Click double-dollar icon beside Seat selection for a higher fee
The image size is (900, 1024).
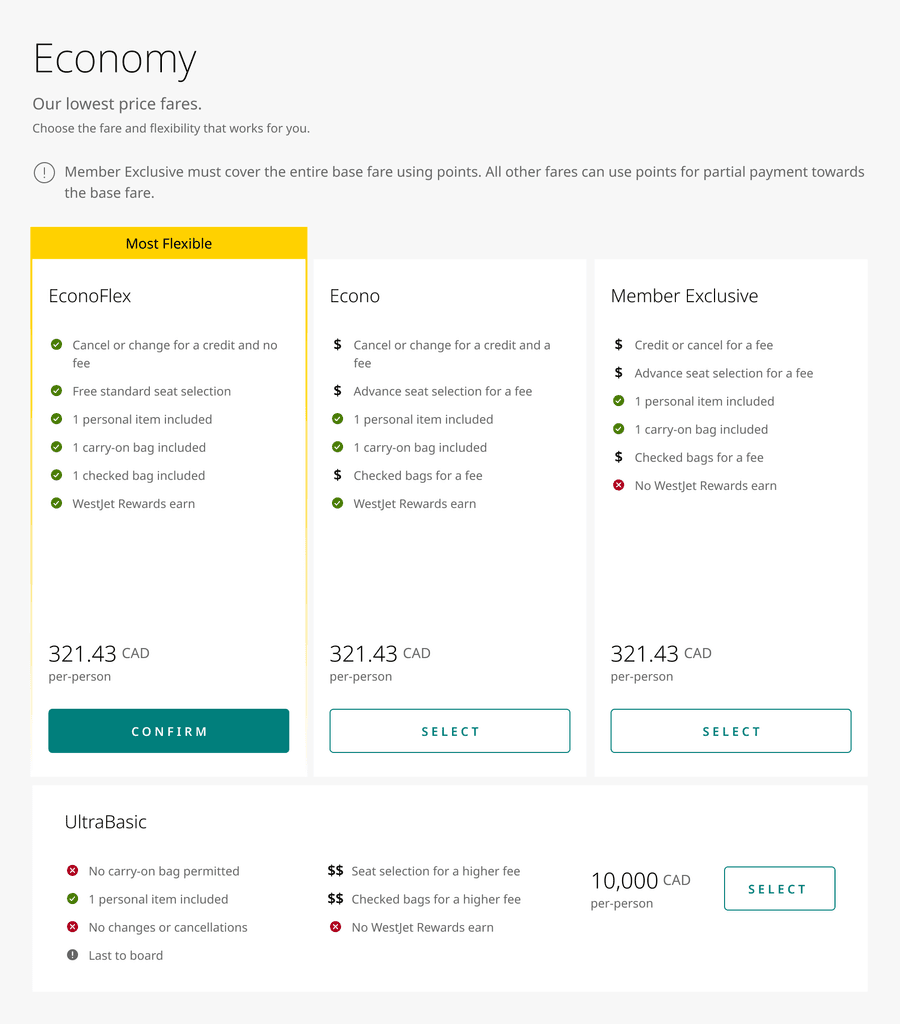pyautogui.click(x=336, y=871)
